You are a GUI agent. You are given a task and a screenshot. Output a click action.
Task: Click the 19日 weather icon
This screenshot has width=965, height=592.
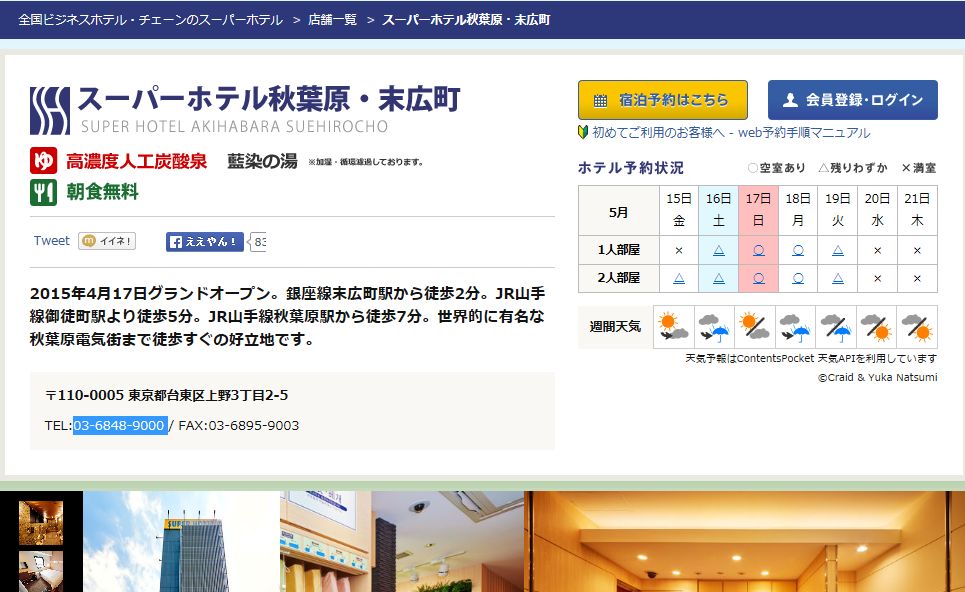836,326
